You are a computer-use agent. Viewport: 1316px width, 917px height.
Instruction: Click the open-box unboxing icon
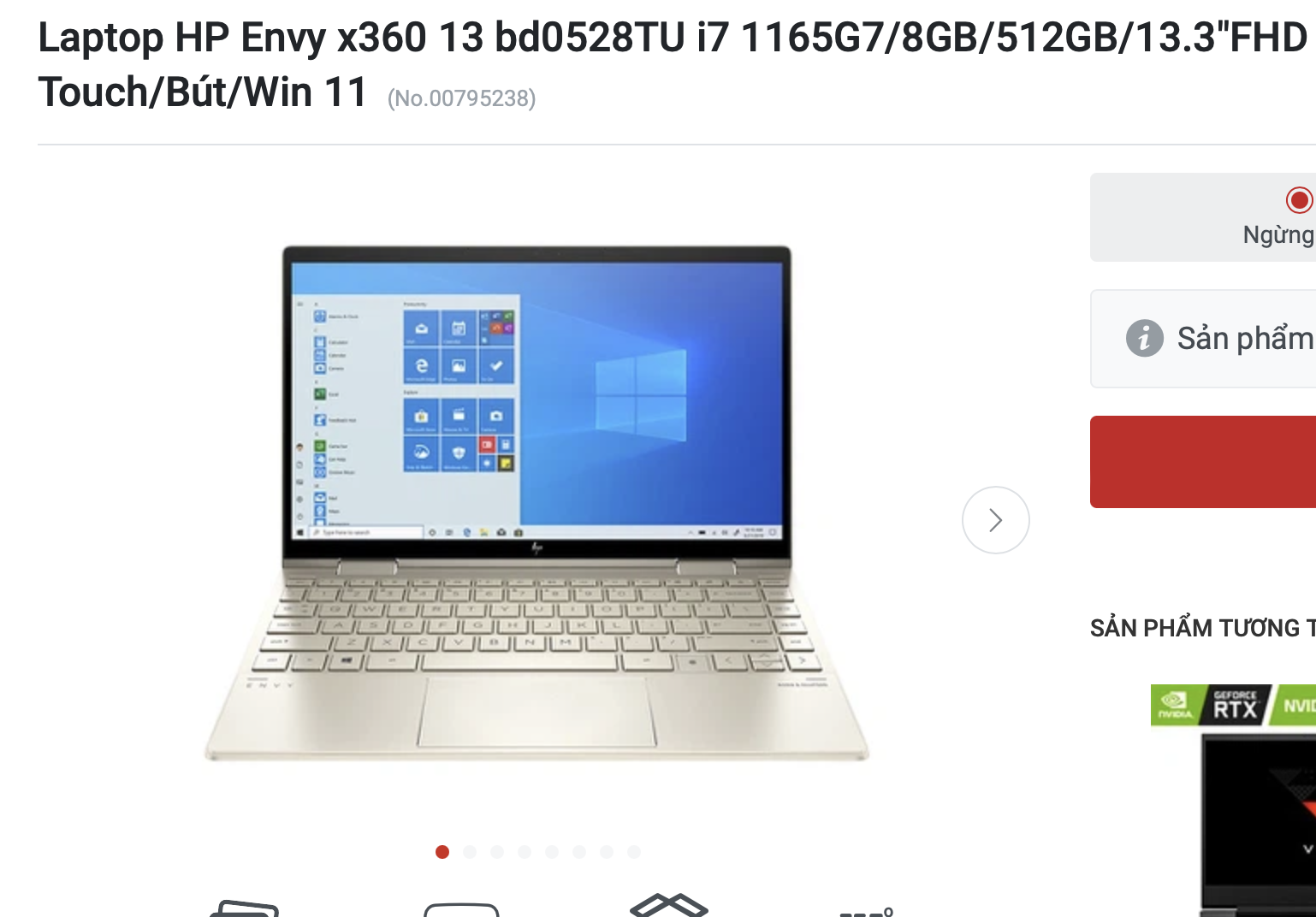[669, 905]
